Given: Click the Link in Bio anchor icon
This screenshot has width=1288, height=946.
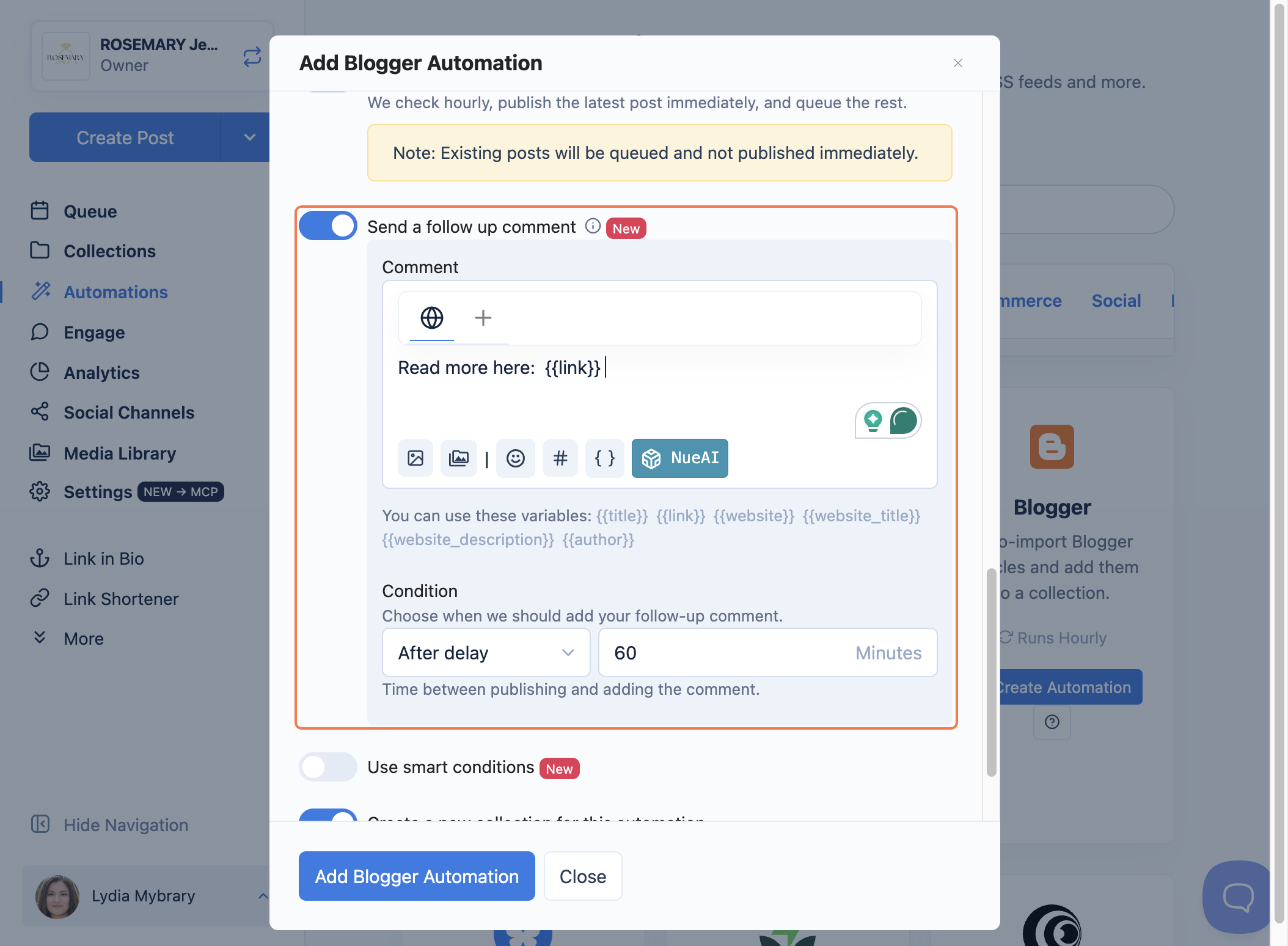Looking at the screenshot, I should [x=40, y=558].
